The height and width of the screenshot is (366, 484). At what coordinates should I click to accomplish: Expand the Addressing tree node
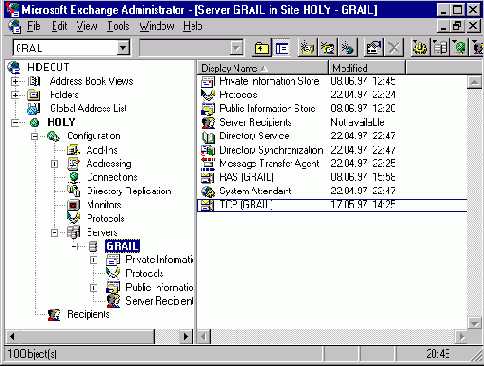[54, 164]
